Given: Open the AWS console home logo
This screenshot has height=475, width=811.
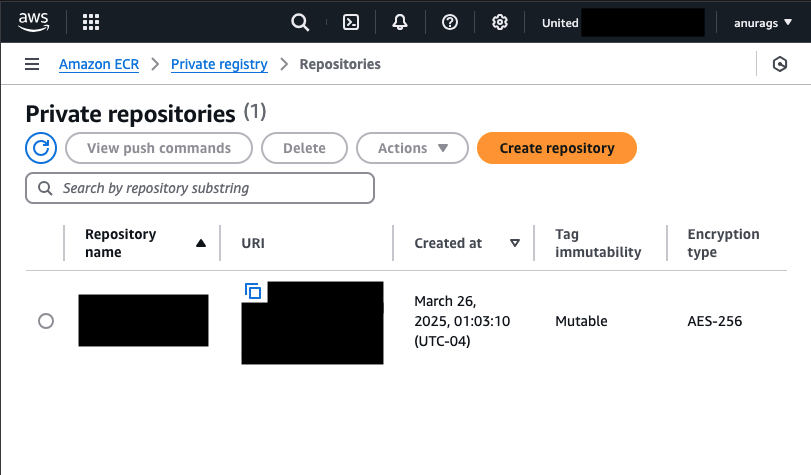Looking at the screenshot, I should (x=34, y=22).
